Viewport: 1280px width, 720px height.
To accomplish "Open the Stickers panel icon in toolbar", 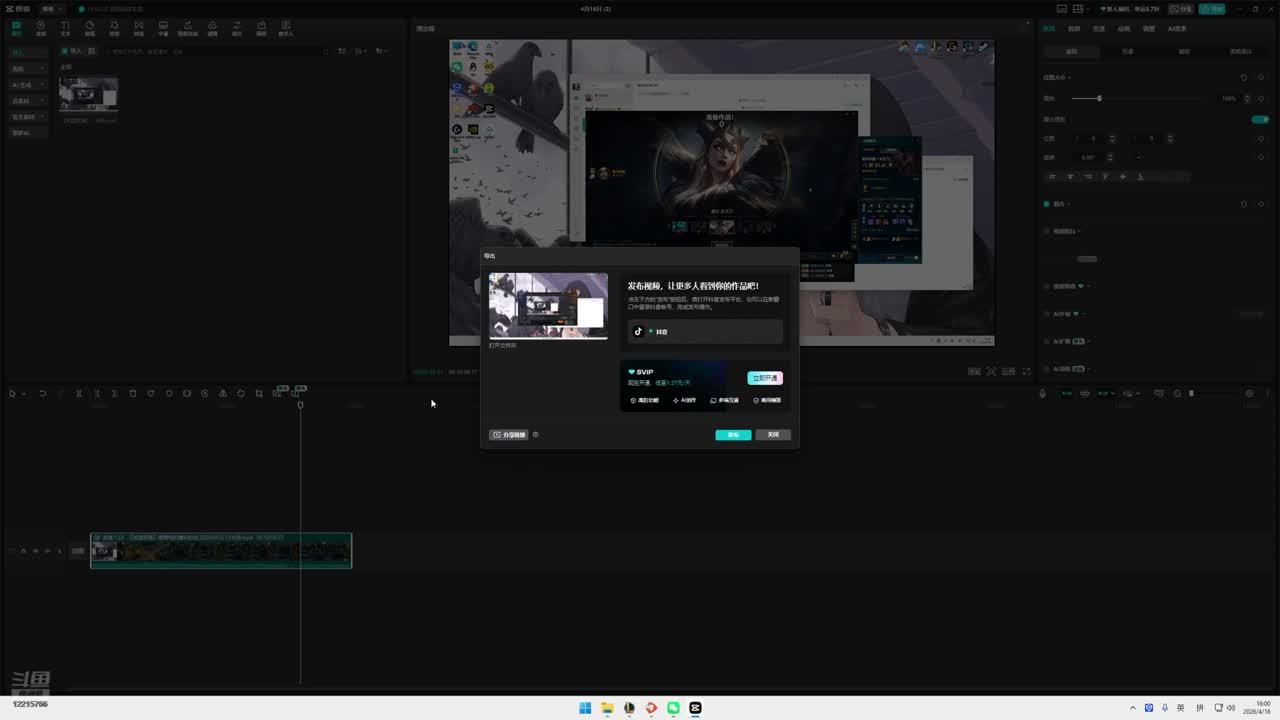I will tap(90, 28).
